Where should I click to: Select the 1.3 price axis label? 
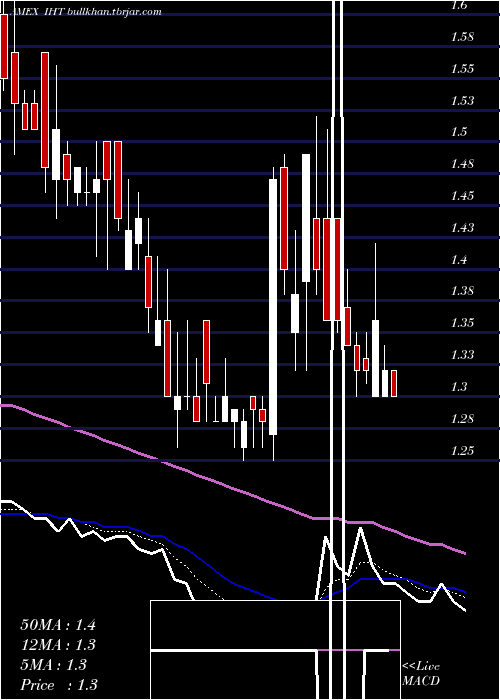[x=460, y=387]
